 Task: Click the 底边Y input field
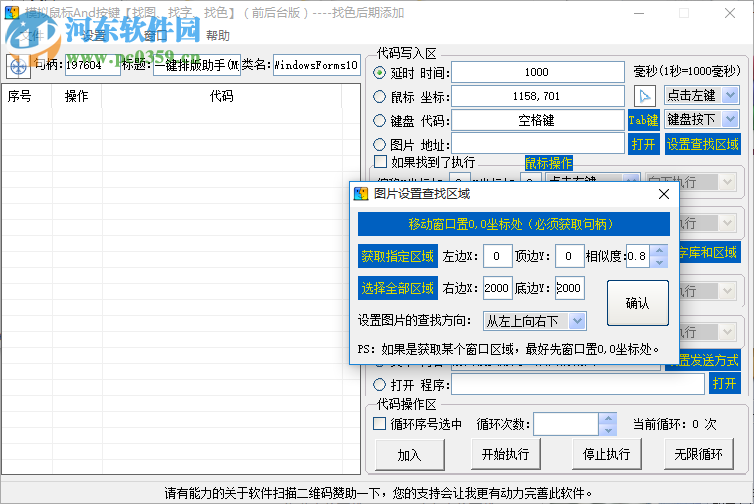570,288
